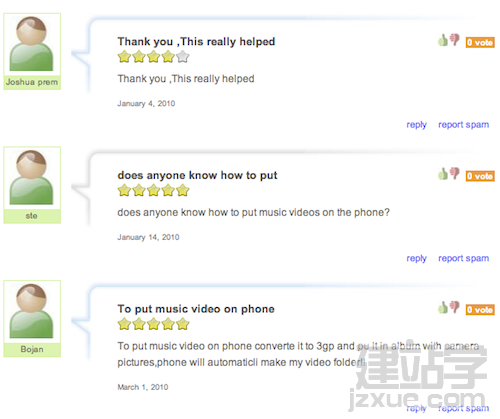Select the 'Bojan' username label
This screenshot has width=500, height=419.
(32, 349)
